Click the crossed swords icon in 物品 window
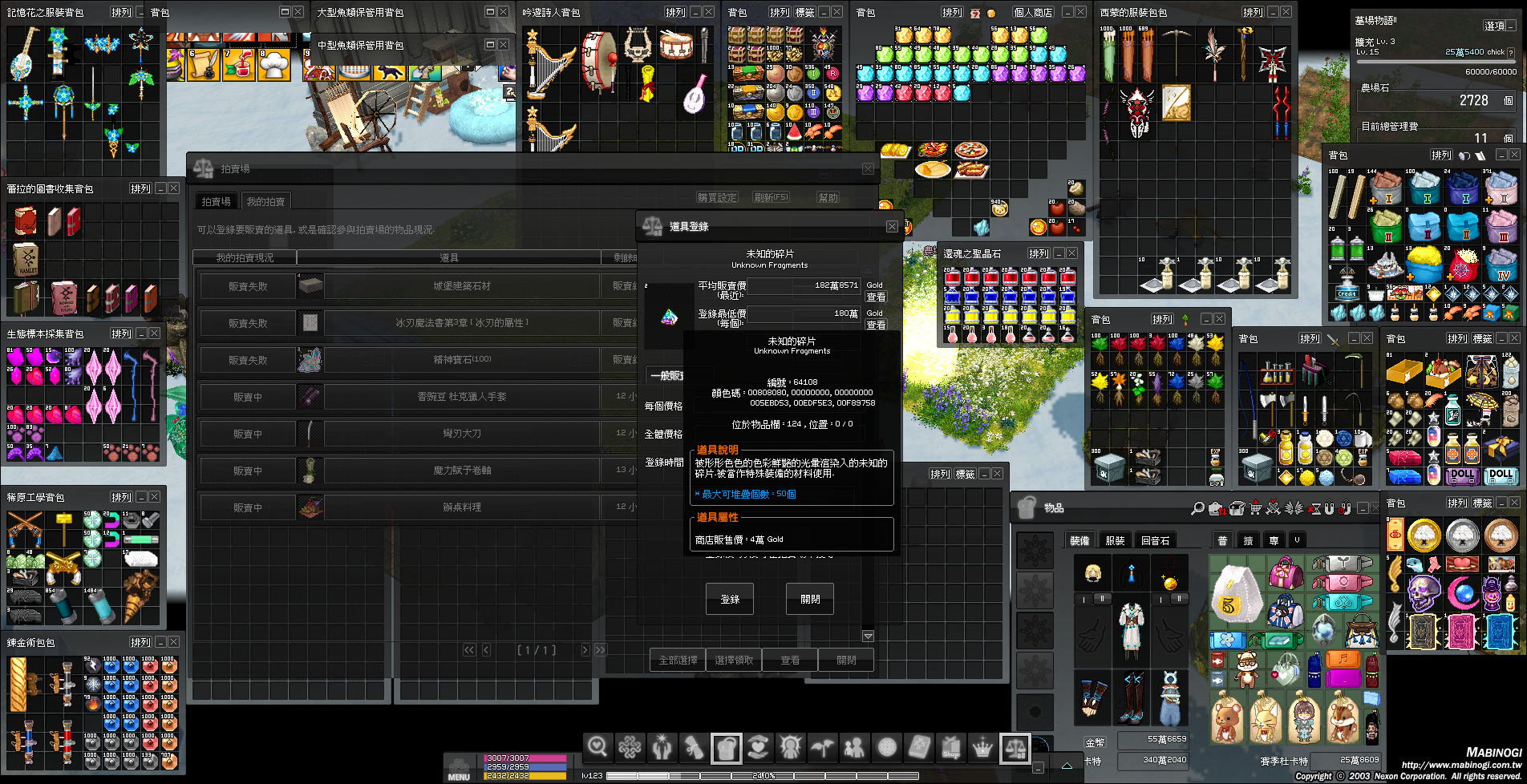The width and height of the screenshot is (1527, 784). [x=1274, y=508]
